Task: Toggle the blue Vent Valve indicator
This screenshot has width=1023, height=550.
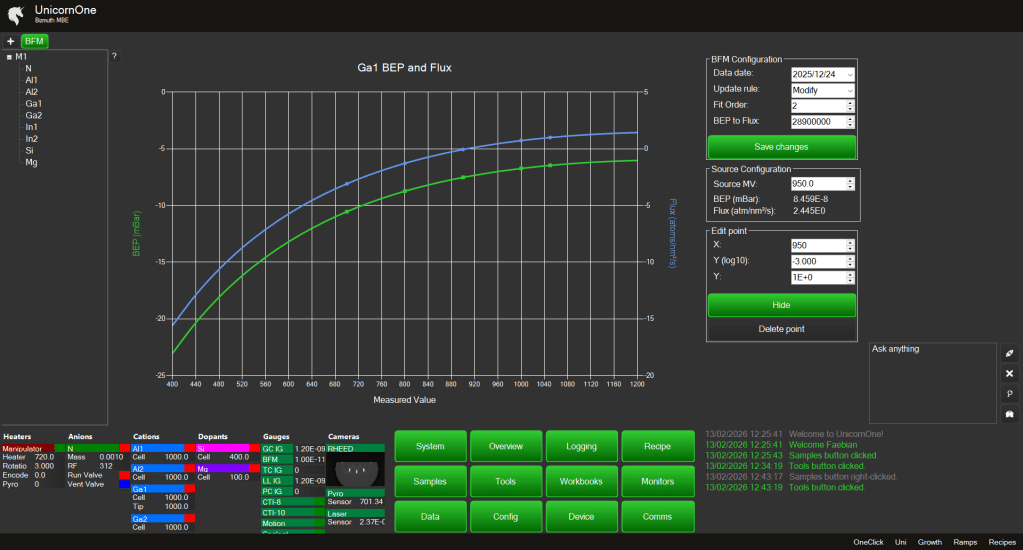Action: coord(125,484)
